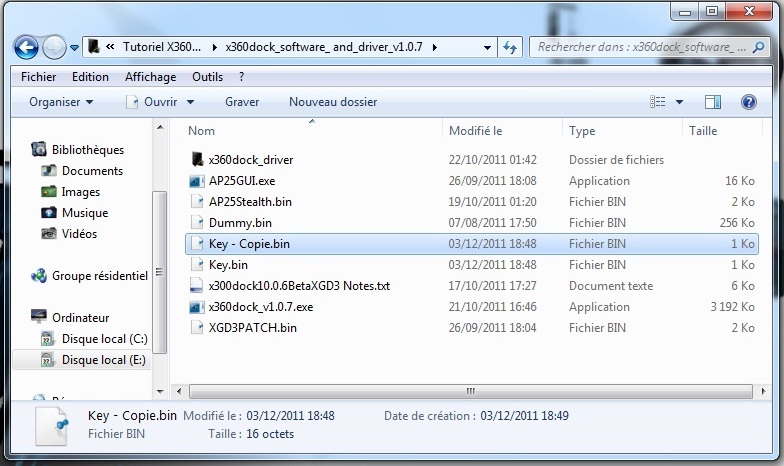Sort by the Modifié le column header
Viewport: 784px width, 466px height.
[476, 131]
